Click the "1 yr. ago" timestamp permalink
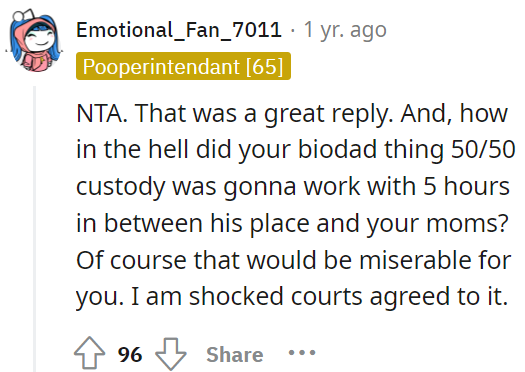Image resolution: width=525 pixels, height=372 pixels. coord(345,30)
